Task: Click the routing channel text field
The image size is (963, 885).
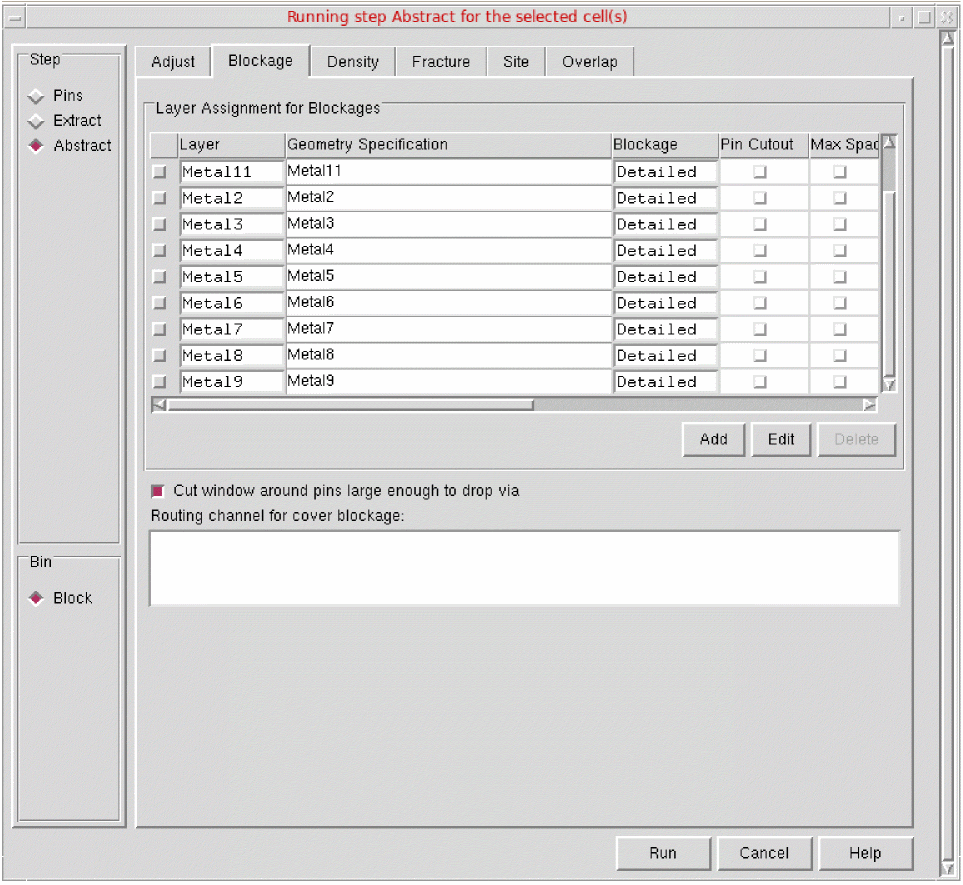Action: [524, 568]
